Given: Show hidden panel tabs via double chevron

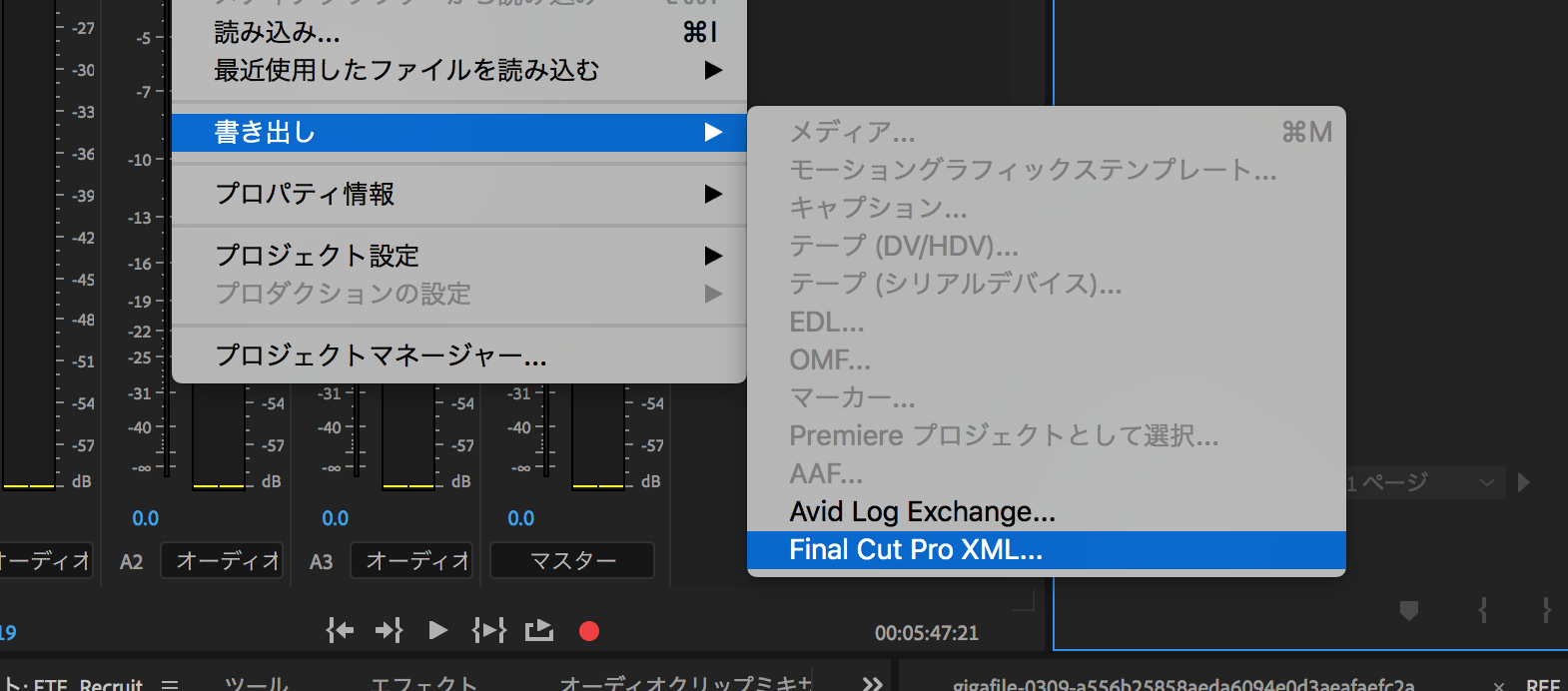Looking at the screenshot, I should 873,684.
